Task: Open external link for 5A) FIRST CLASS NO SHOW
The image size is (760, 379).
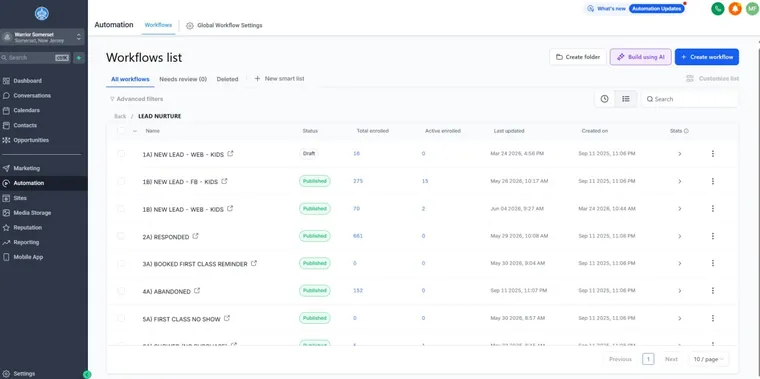Action: 227,319
